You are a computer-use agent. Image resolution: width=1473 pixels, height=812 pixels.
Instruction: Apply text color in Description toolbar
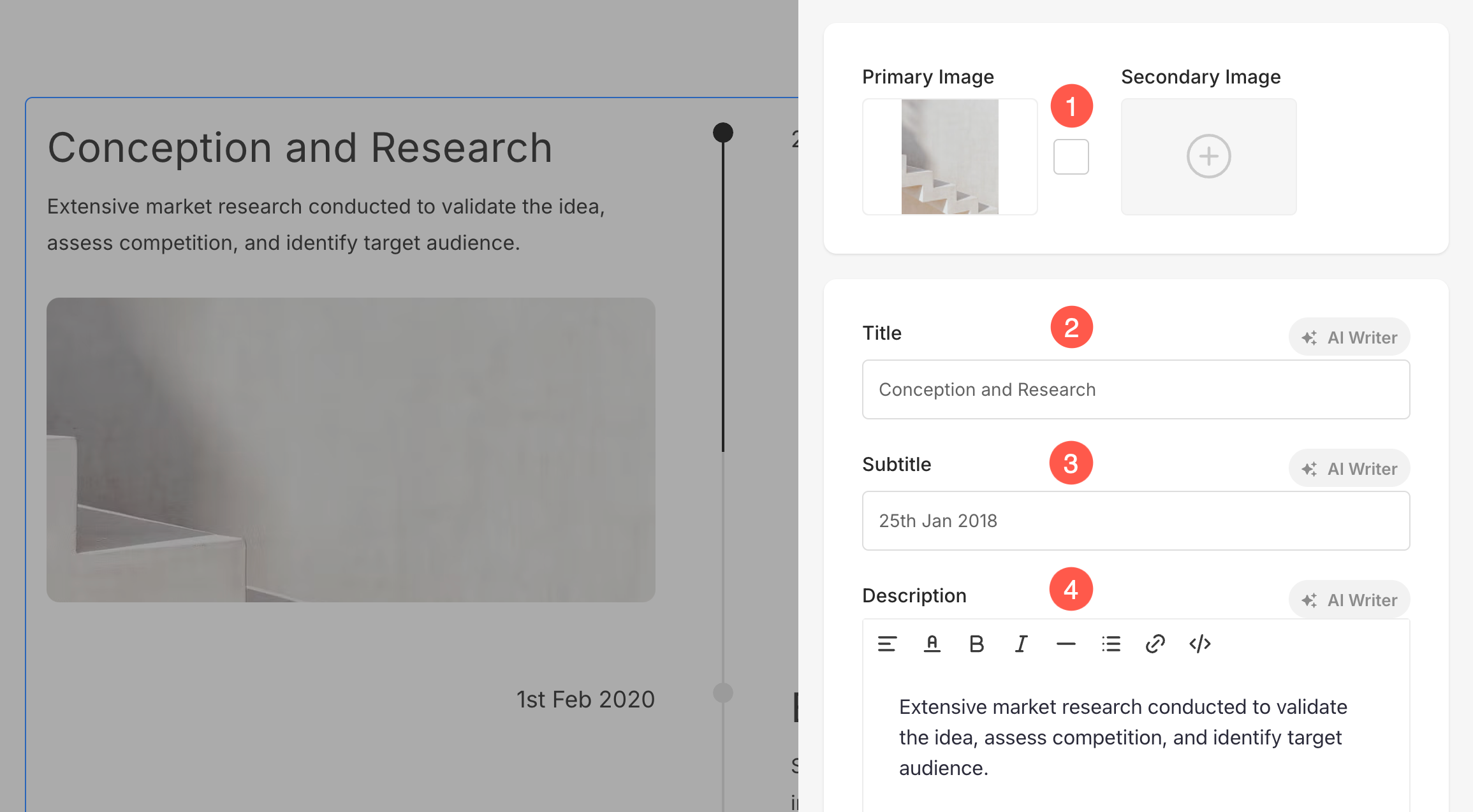point(932,644)
